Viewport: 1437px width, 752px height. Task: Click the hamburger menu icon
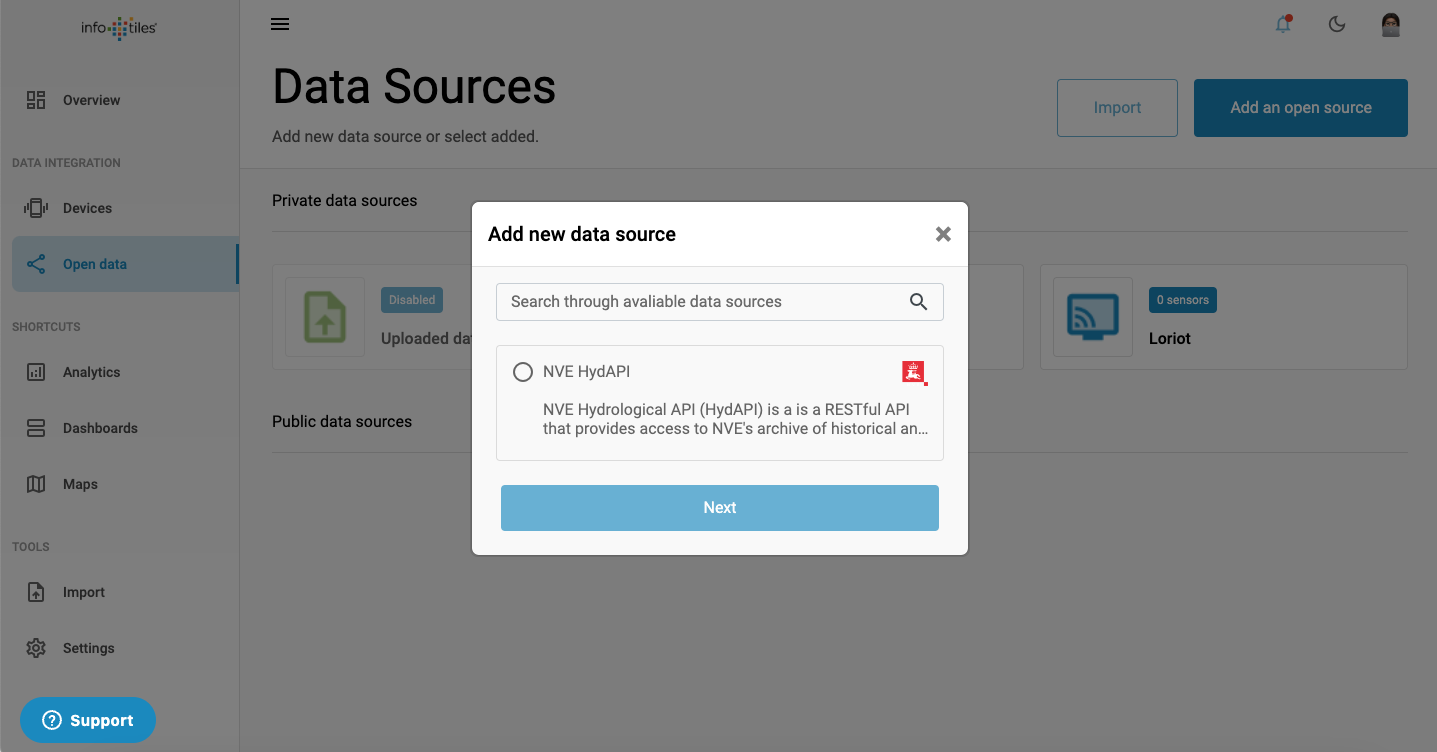point(280,24)
